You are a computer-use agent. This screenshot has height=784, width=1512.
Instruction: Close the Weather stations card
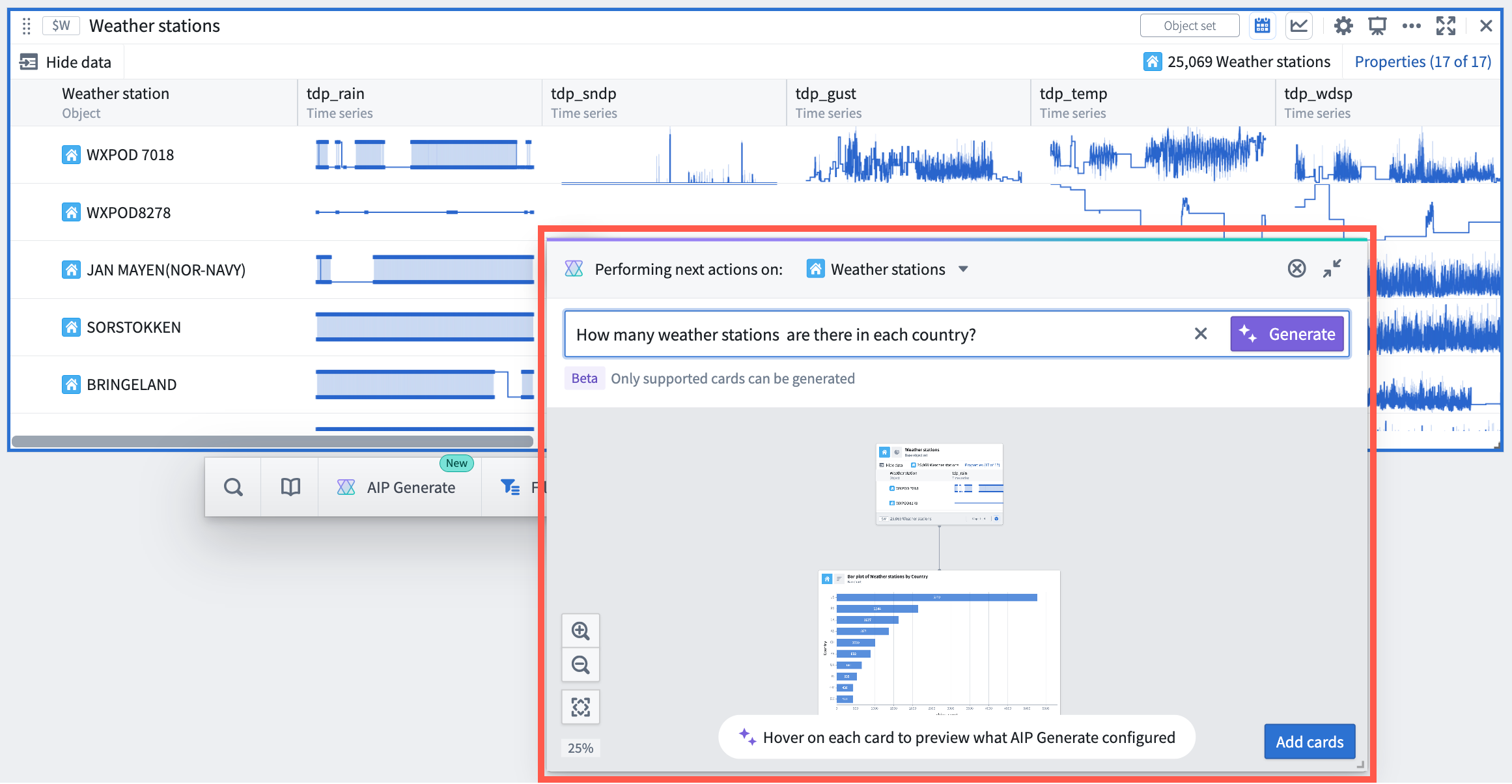(1486, 26)
